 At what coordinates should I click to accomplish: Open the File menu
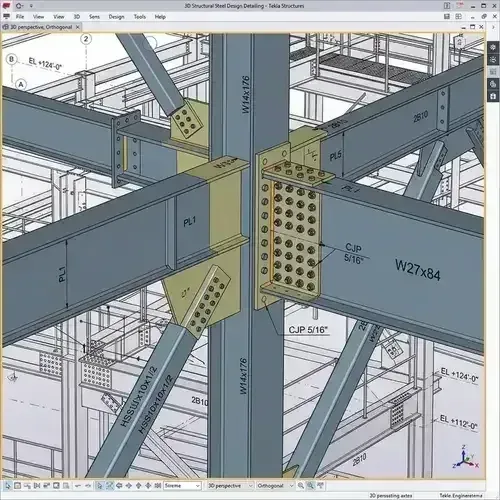[20, 16]
